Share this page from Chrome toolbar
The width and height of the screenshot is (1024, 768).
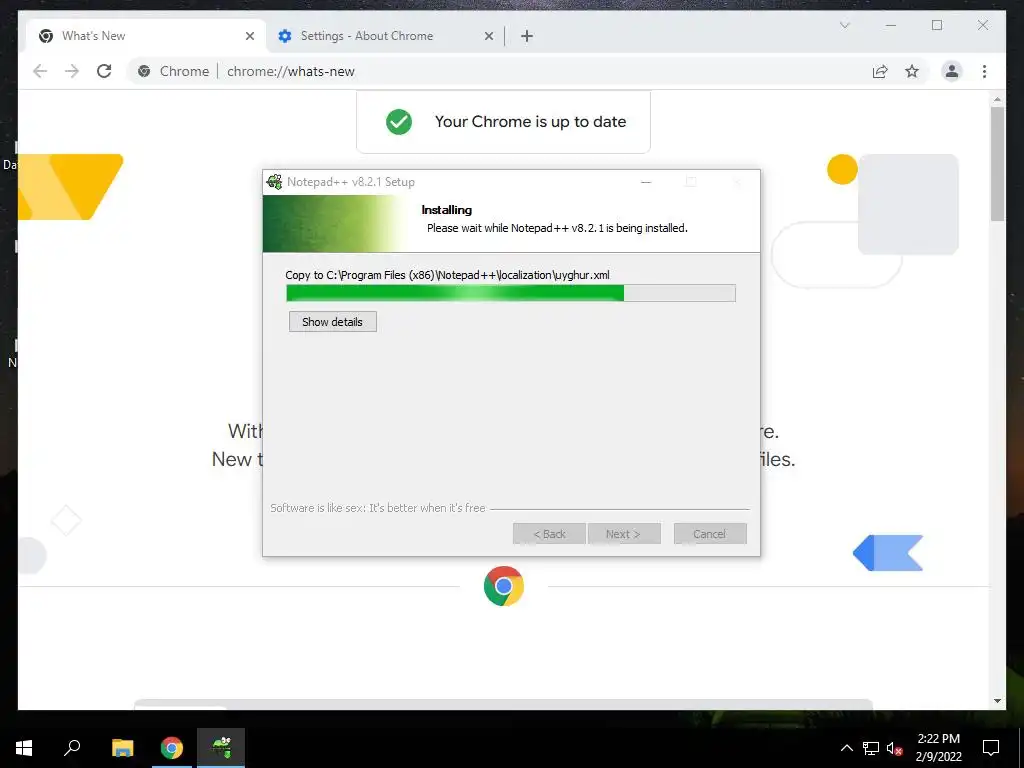coord(880,71)
